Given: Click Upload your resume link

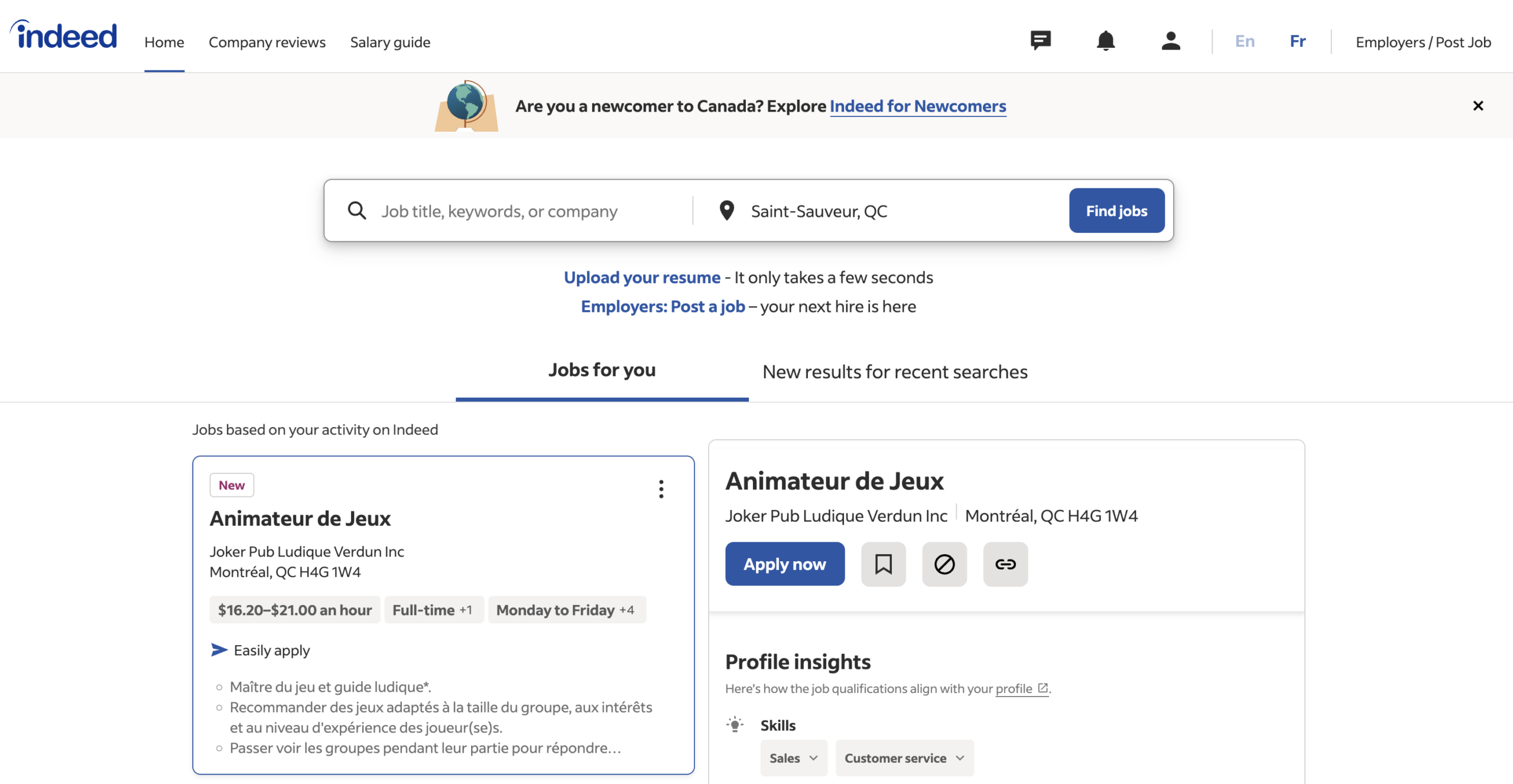Looking at the screenshot, I should click(642, 277).
